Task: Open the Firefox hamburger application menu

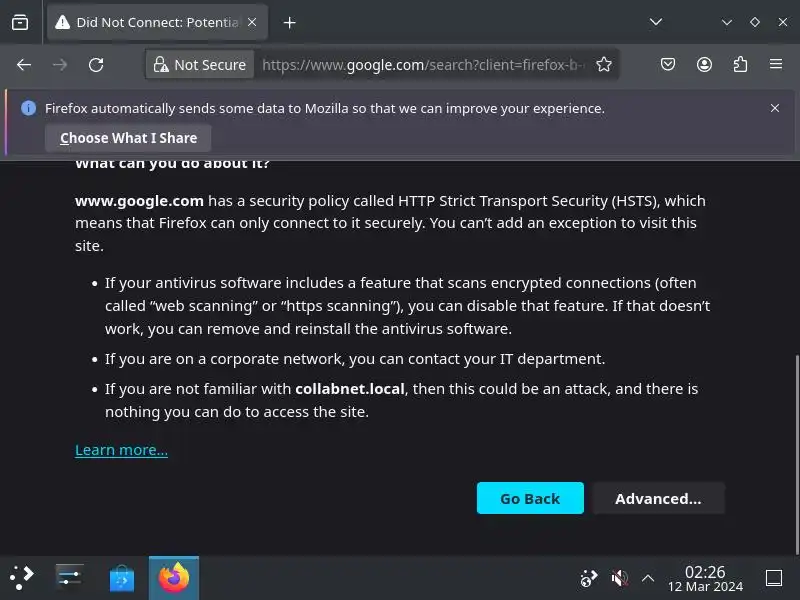Action: [x=776, y=65]
